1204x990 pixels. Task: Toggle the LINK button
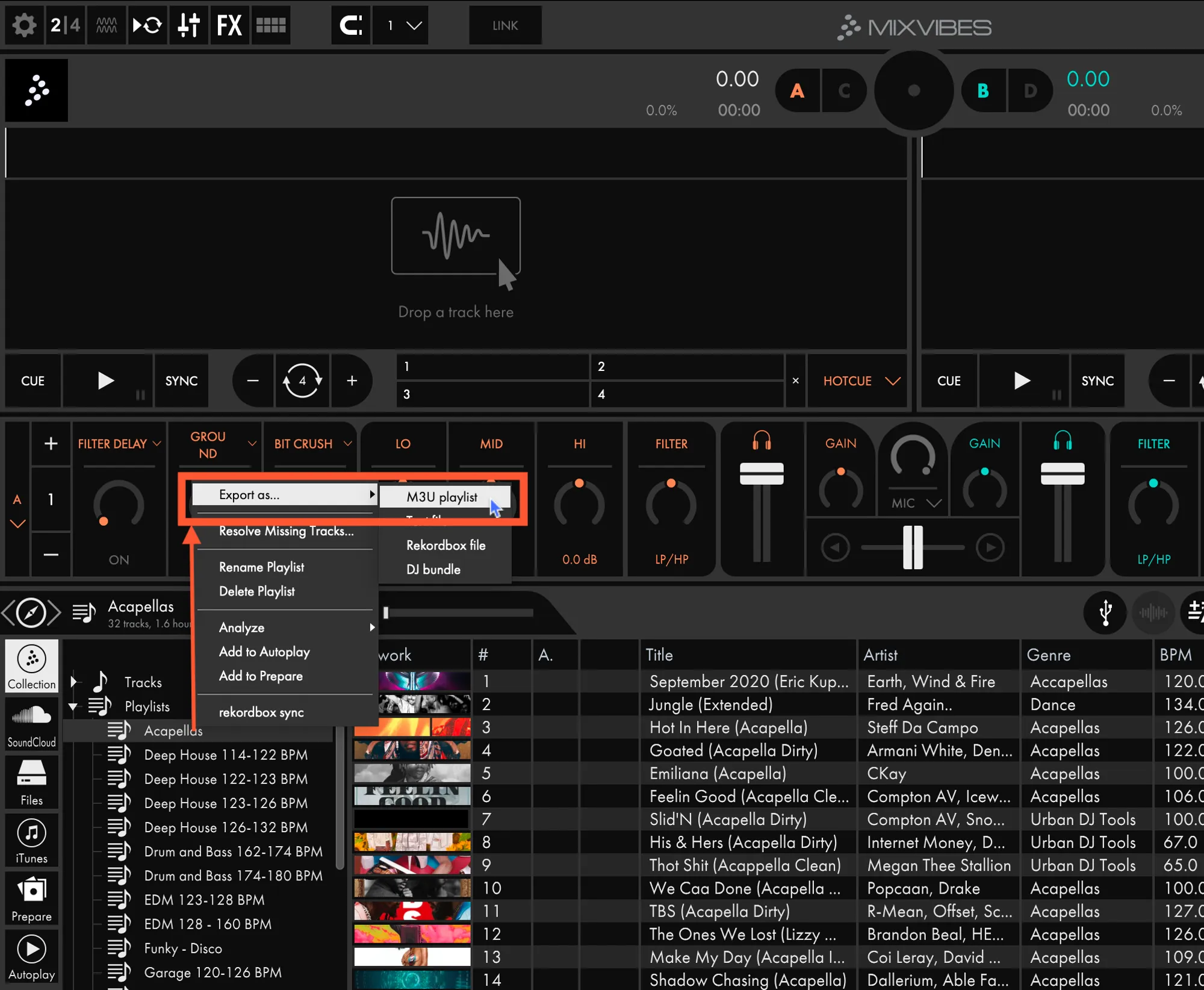click(x=504, y=25)
